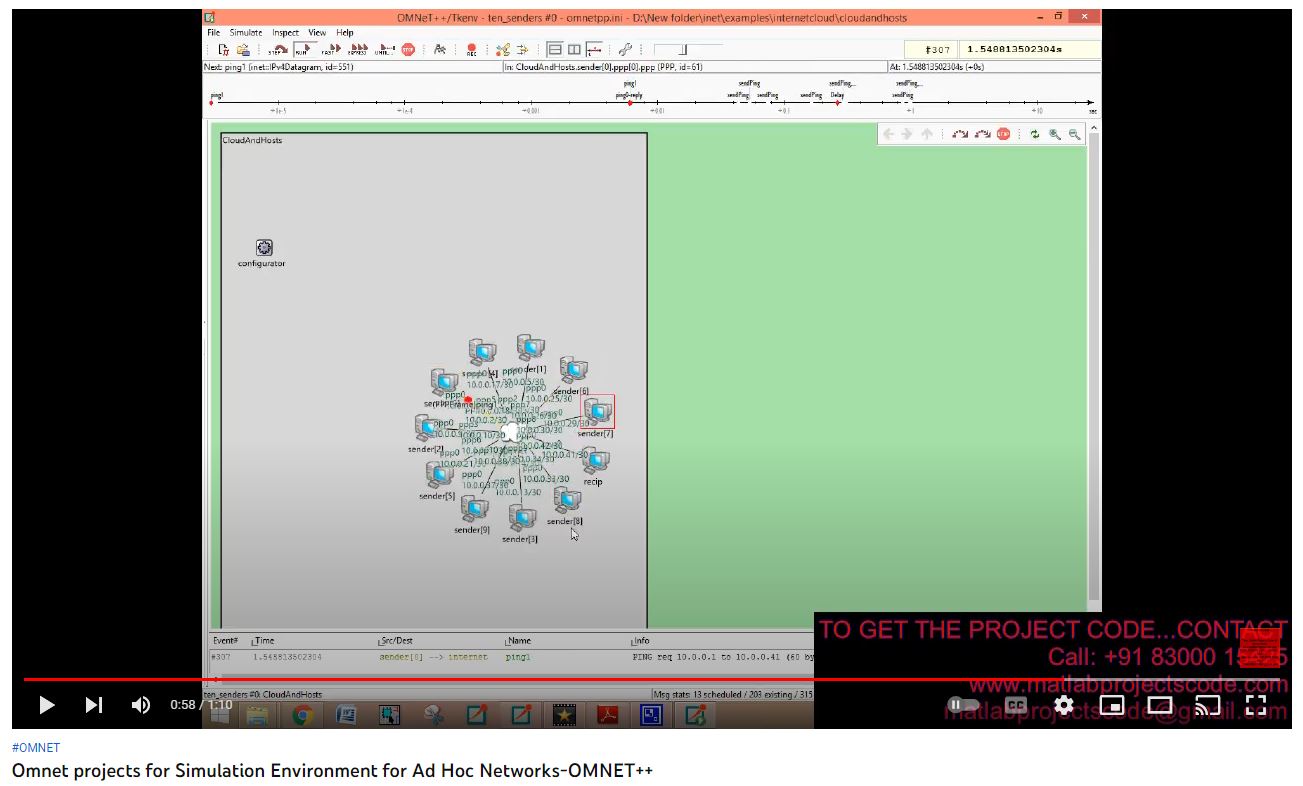This screenshot has height=786, width=1303.
Task: Open the Simulate menu
Action: coord(246,33)
